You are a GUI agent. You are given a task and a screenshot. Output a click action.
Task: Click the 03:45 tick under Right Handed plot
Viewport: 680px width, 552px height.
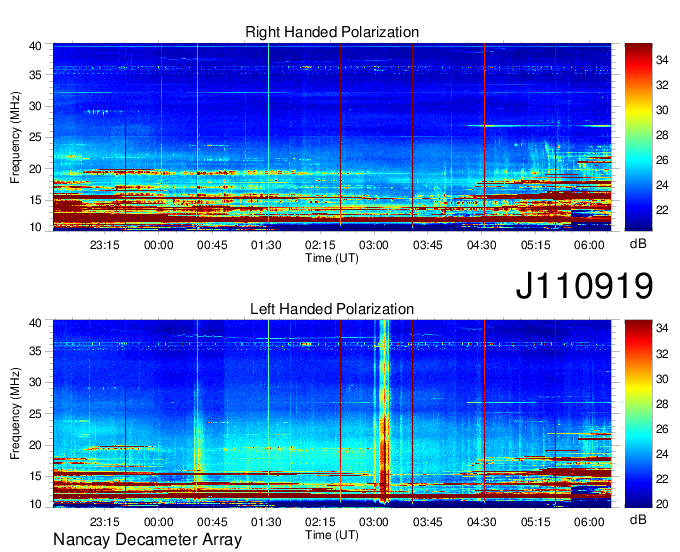click(x=428, y=245)
